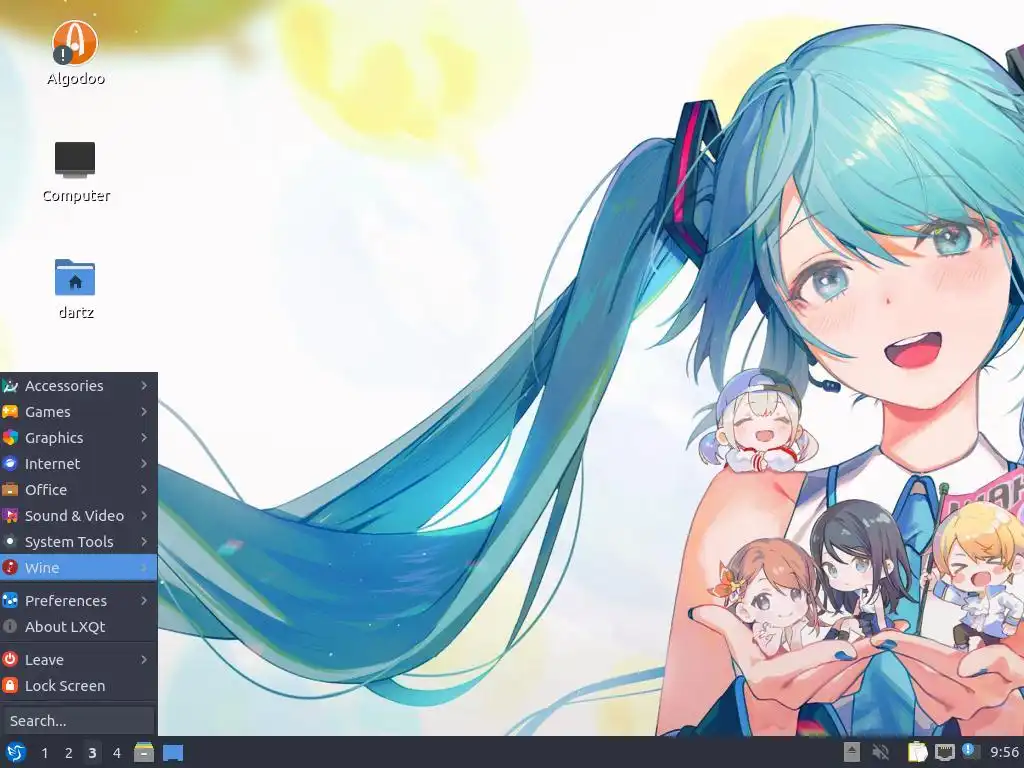Click the Games controller icon
The image size is (1024, 768).
[10, 412]
